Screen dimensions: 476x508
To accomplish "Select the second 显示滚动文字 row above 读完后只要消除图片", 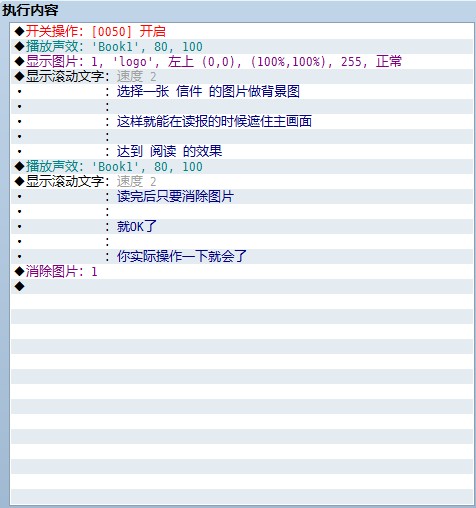I will click(241, 181).
